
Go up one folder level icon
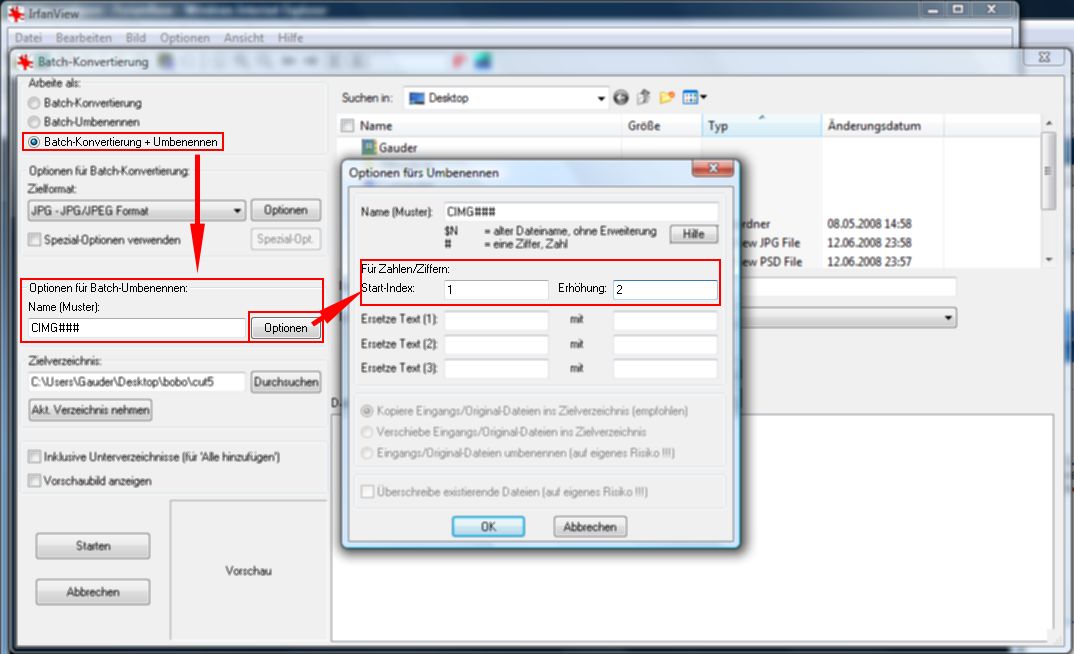click(643, 97)
